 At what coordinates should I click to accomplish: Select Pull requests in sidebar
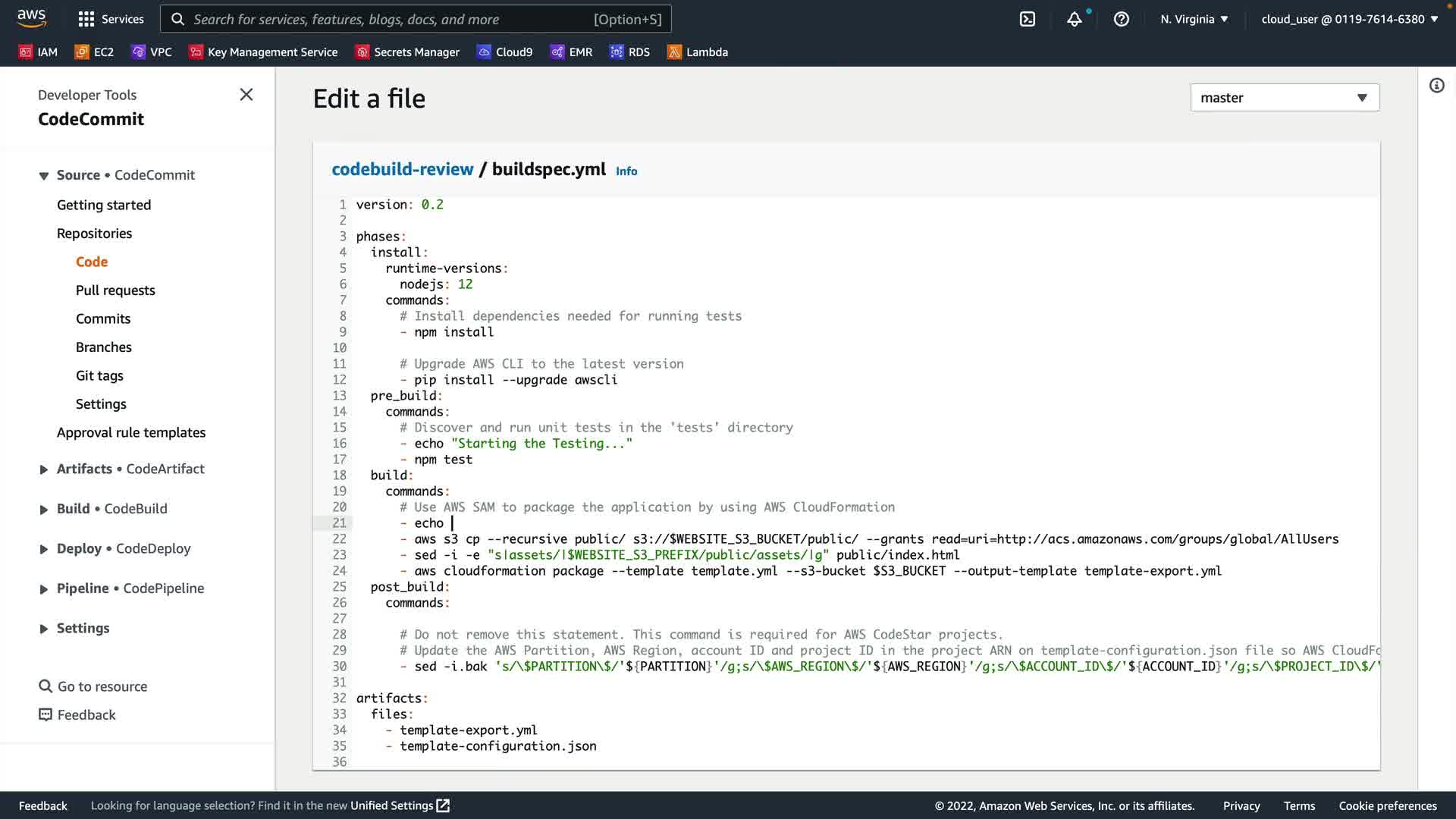point(115,290)
